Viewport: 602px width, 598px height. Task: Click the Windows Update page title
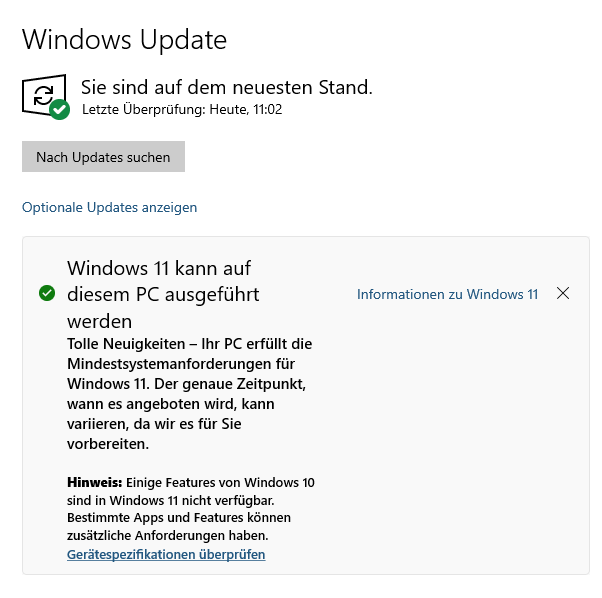tap(124, 40)
